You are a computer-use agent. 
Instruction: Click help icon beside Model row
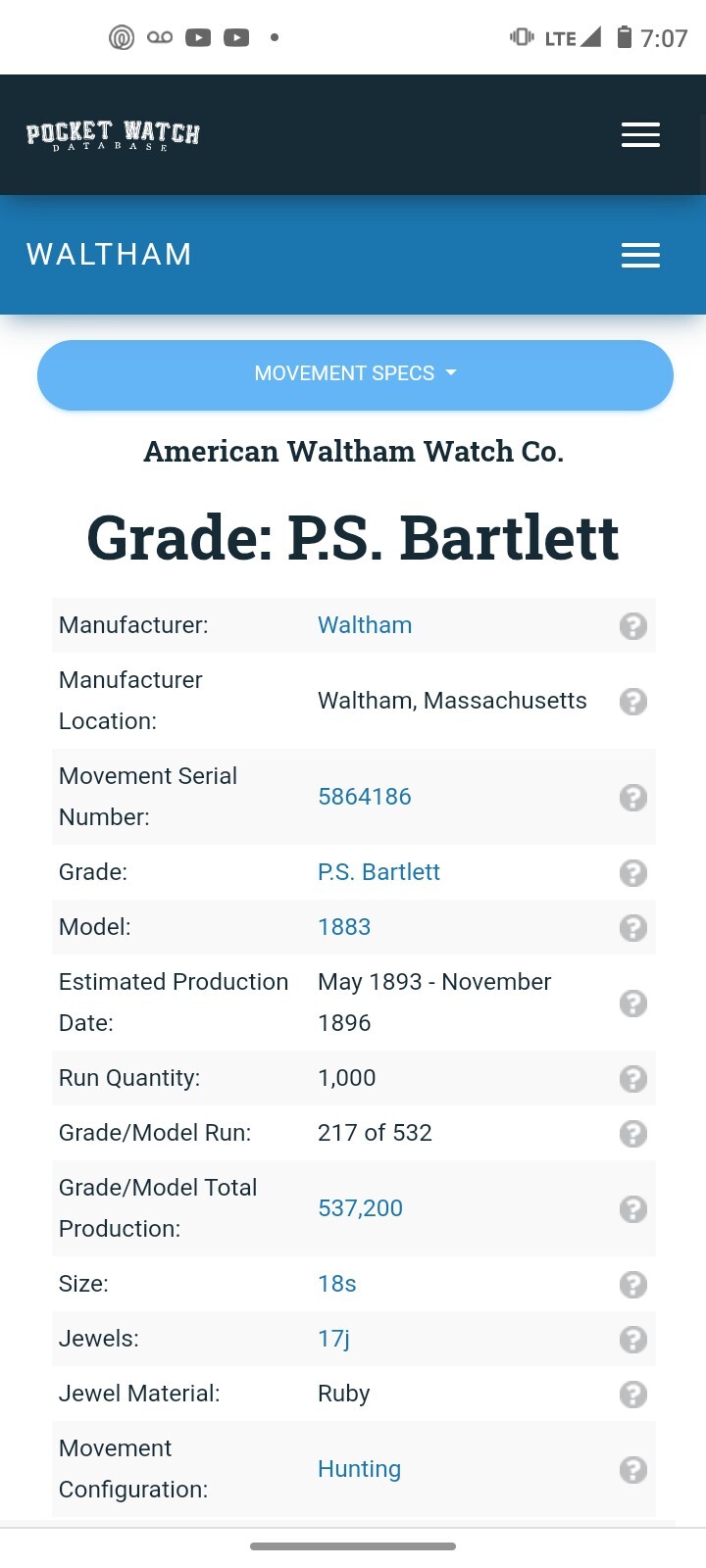pyautogui.click(x=633, y=928)
